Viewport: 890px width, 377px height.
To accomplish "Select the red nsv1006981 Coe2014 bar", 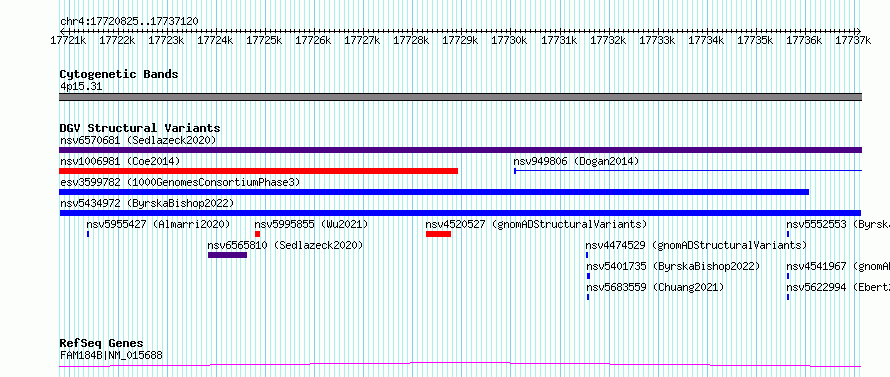I will click(258, 171).
